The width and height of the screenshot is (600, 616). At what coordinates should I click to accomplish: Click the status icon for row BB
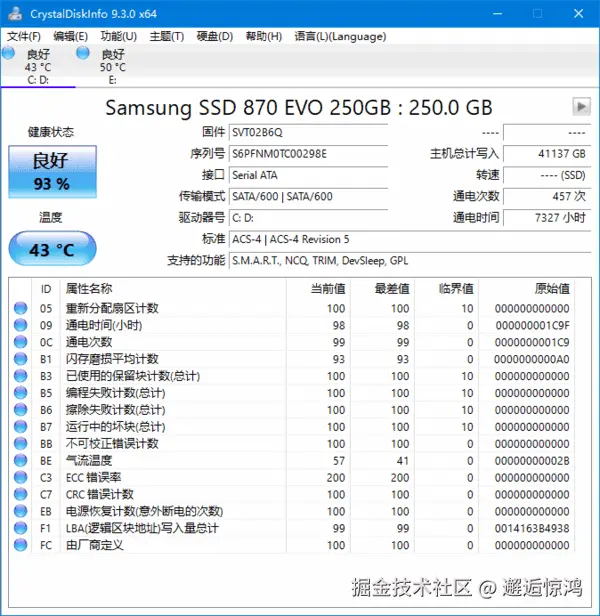20,443
